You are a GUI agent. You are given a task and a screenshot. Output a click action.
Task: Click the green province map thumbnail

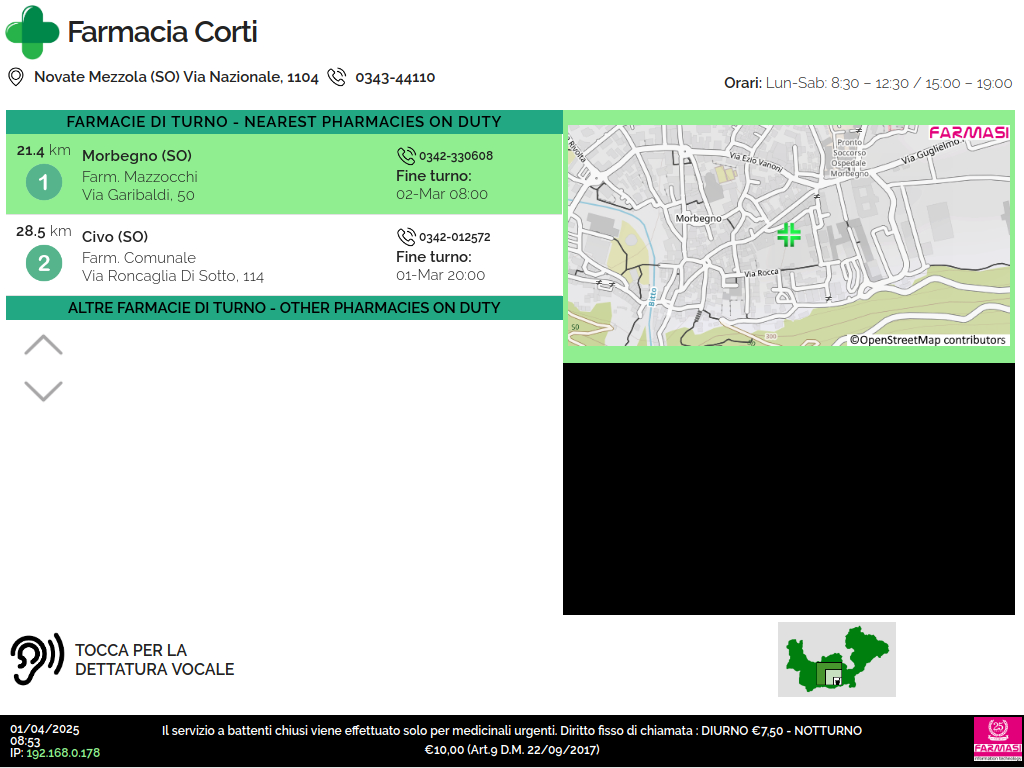pyautogui.click(x=836, y=659)
